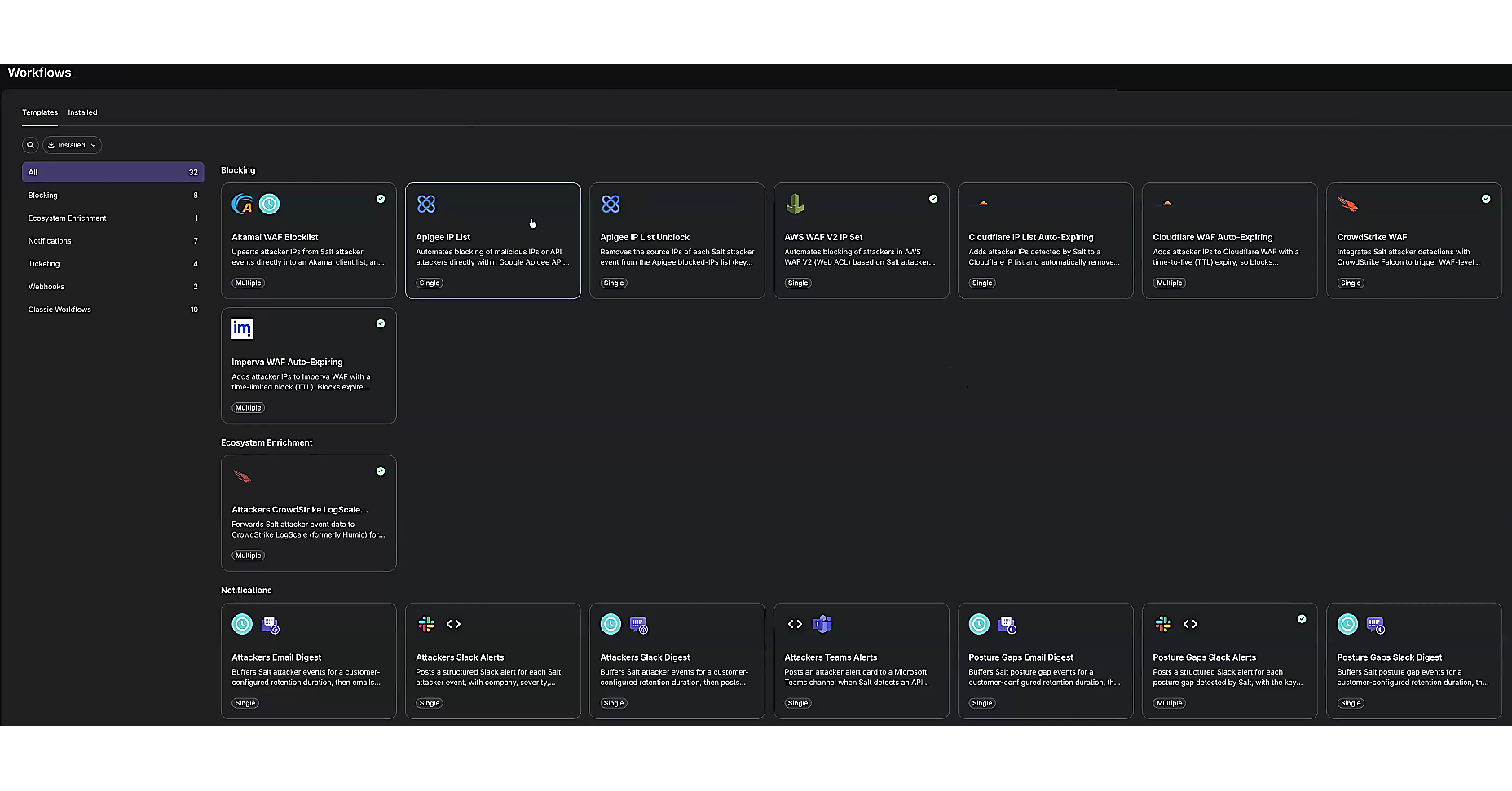
Task: Click the Multiple tag on Imperva WAF Auto-Expiring card
Action: (x=249, y=408)
